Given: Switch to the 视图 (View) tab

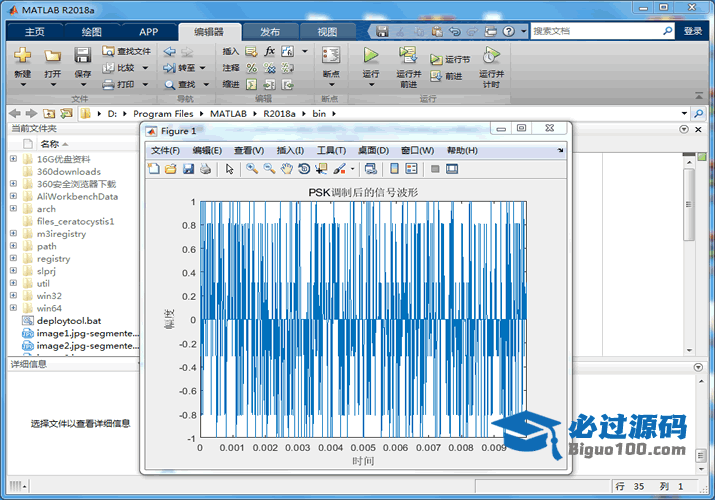Looking at the screenshot, I should [327, 32].
